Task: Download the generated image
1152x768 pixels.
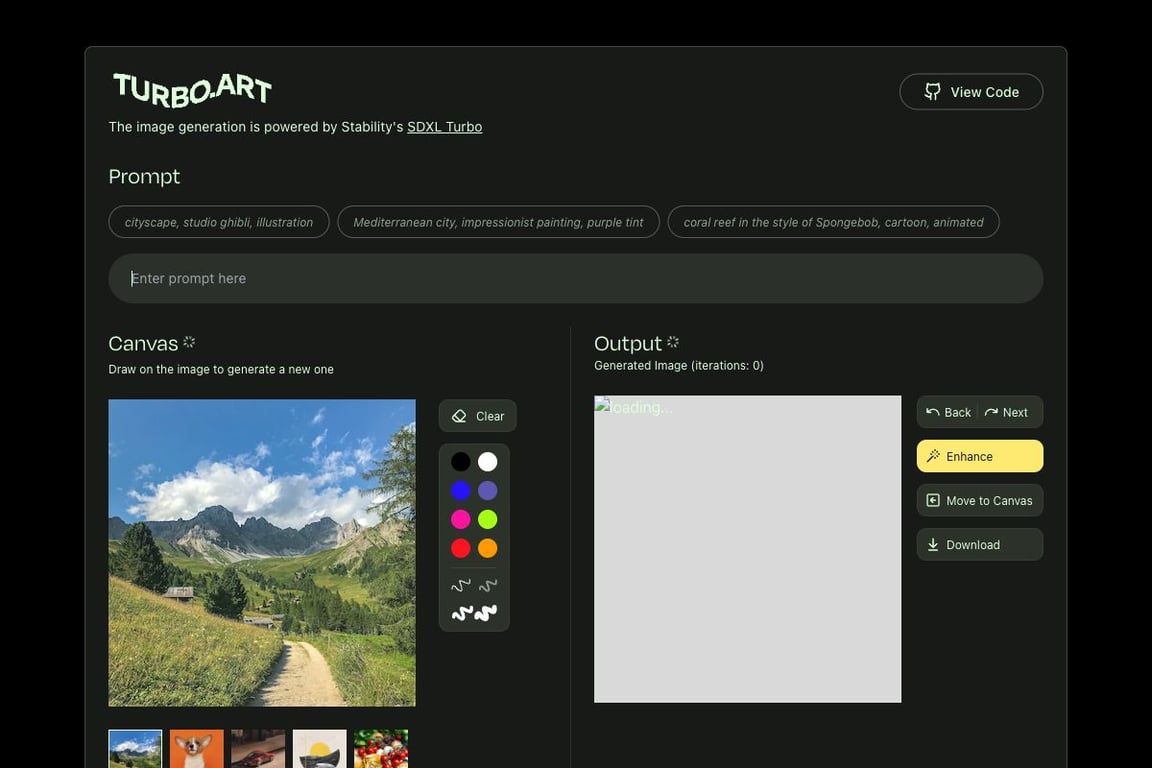Action: (x=979, y=545)
